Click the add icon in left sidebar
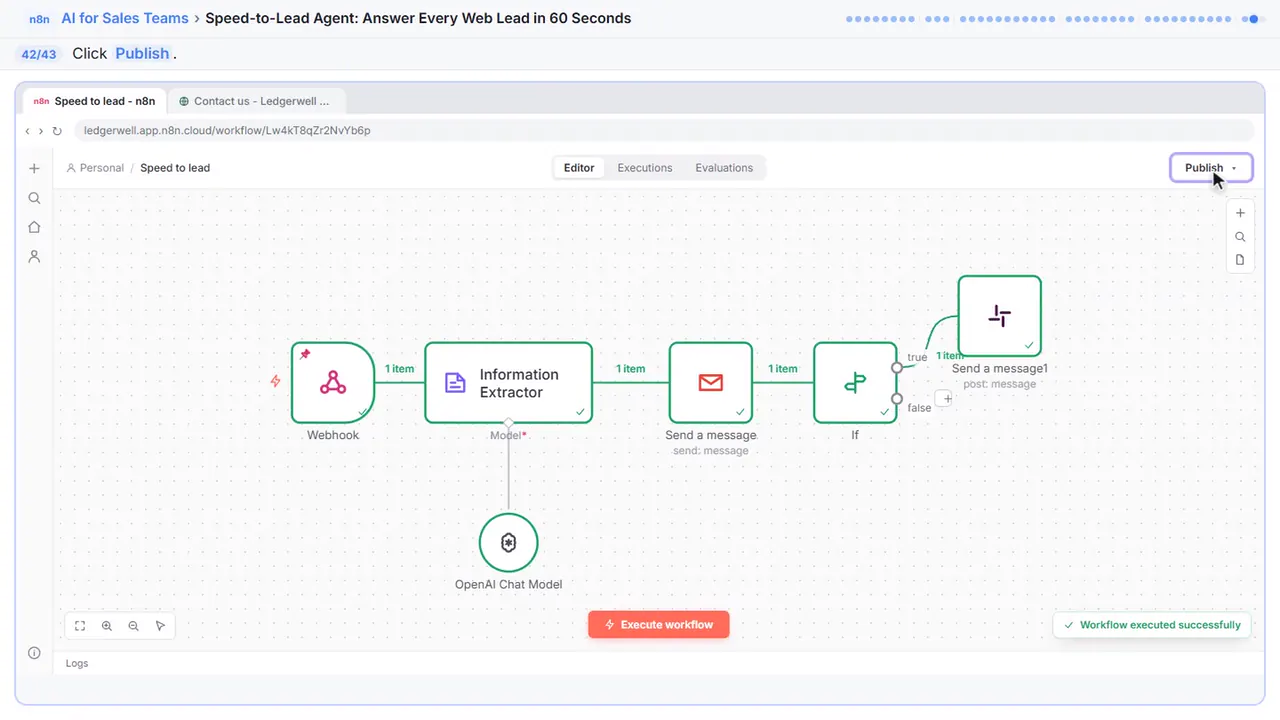The image size is (1280, 720). pyautogui.click(x=34, y=169)
